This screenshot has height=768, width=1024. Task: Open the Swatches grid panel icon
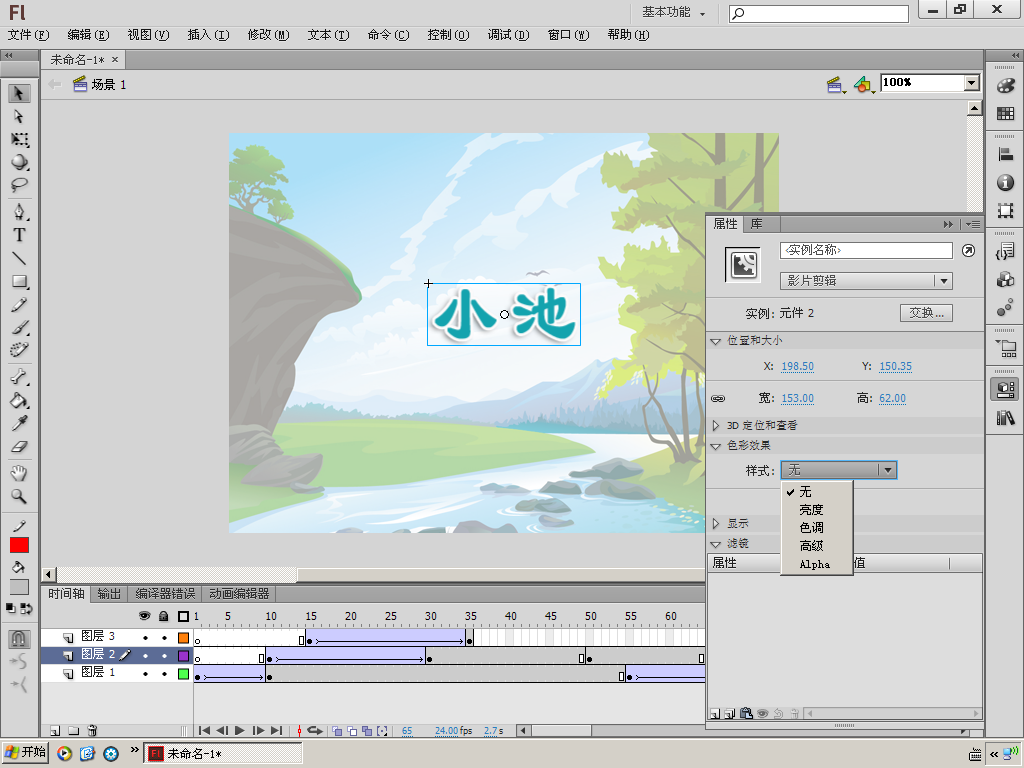coord(1005,114)
